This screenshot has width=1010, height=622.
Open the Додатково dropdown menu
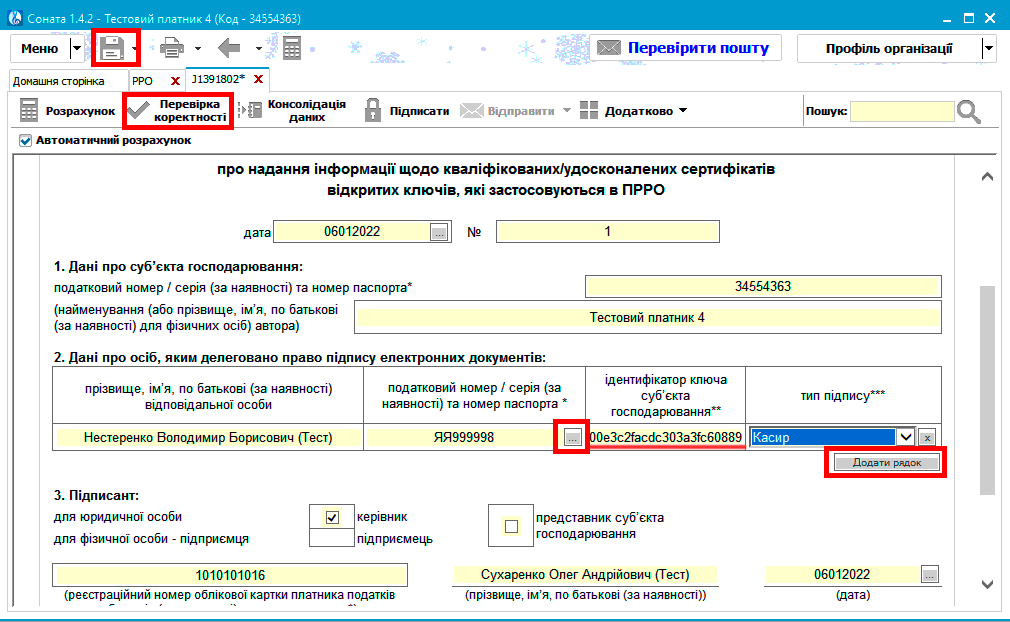tap(634, 111)
